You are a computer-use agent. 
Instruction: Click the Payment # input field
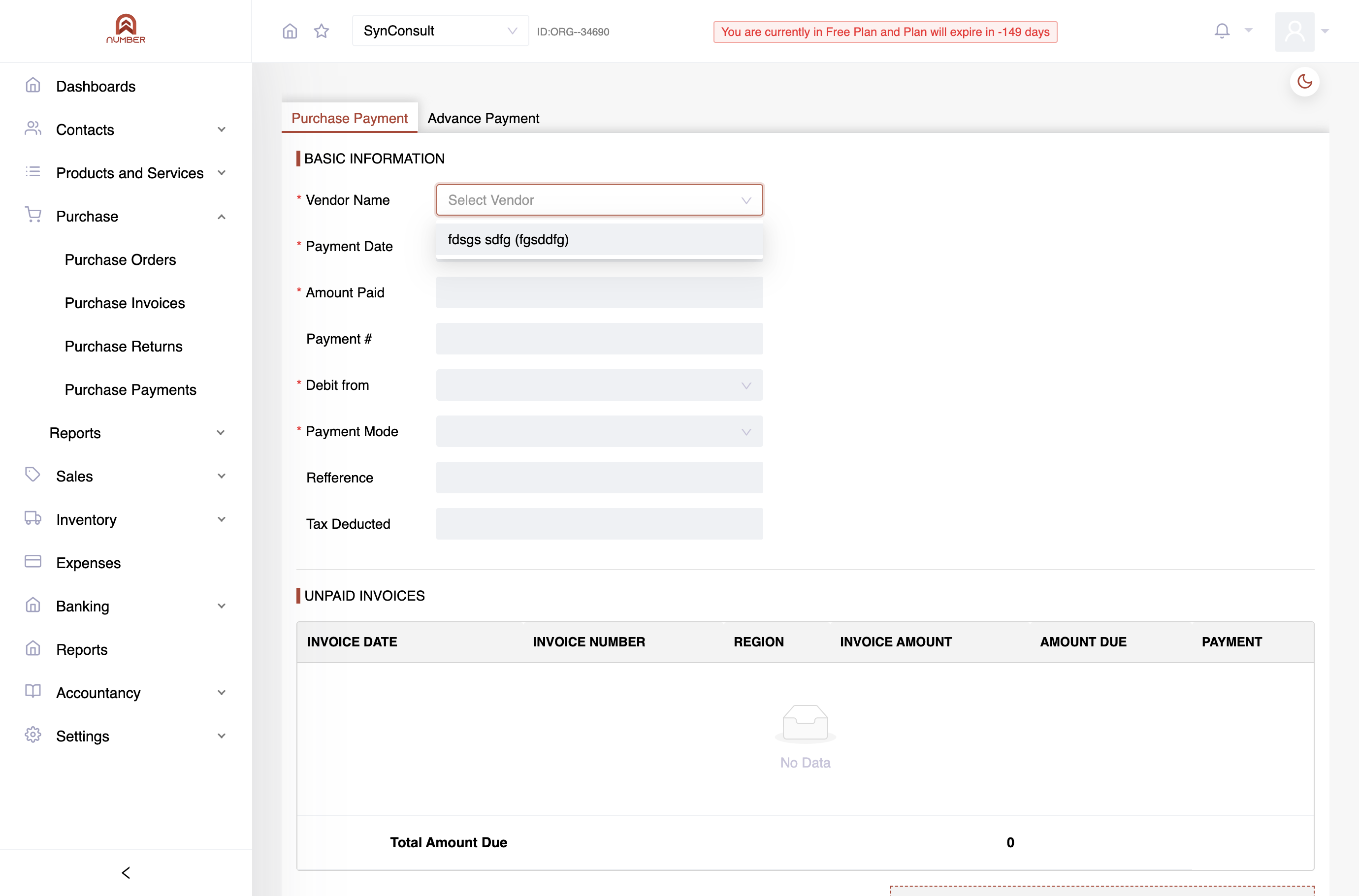coord(599,339)
